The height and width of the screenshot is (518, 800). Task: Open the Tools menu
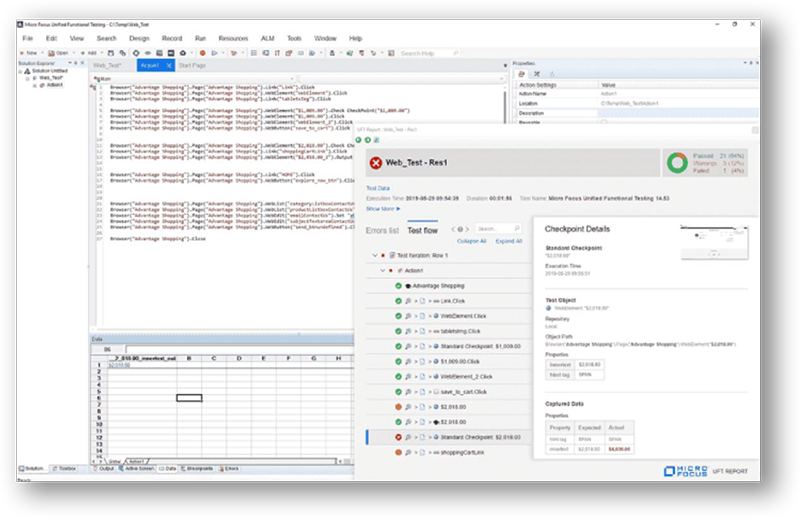[x=294, y=38]
